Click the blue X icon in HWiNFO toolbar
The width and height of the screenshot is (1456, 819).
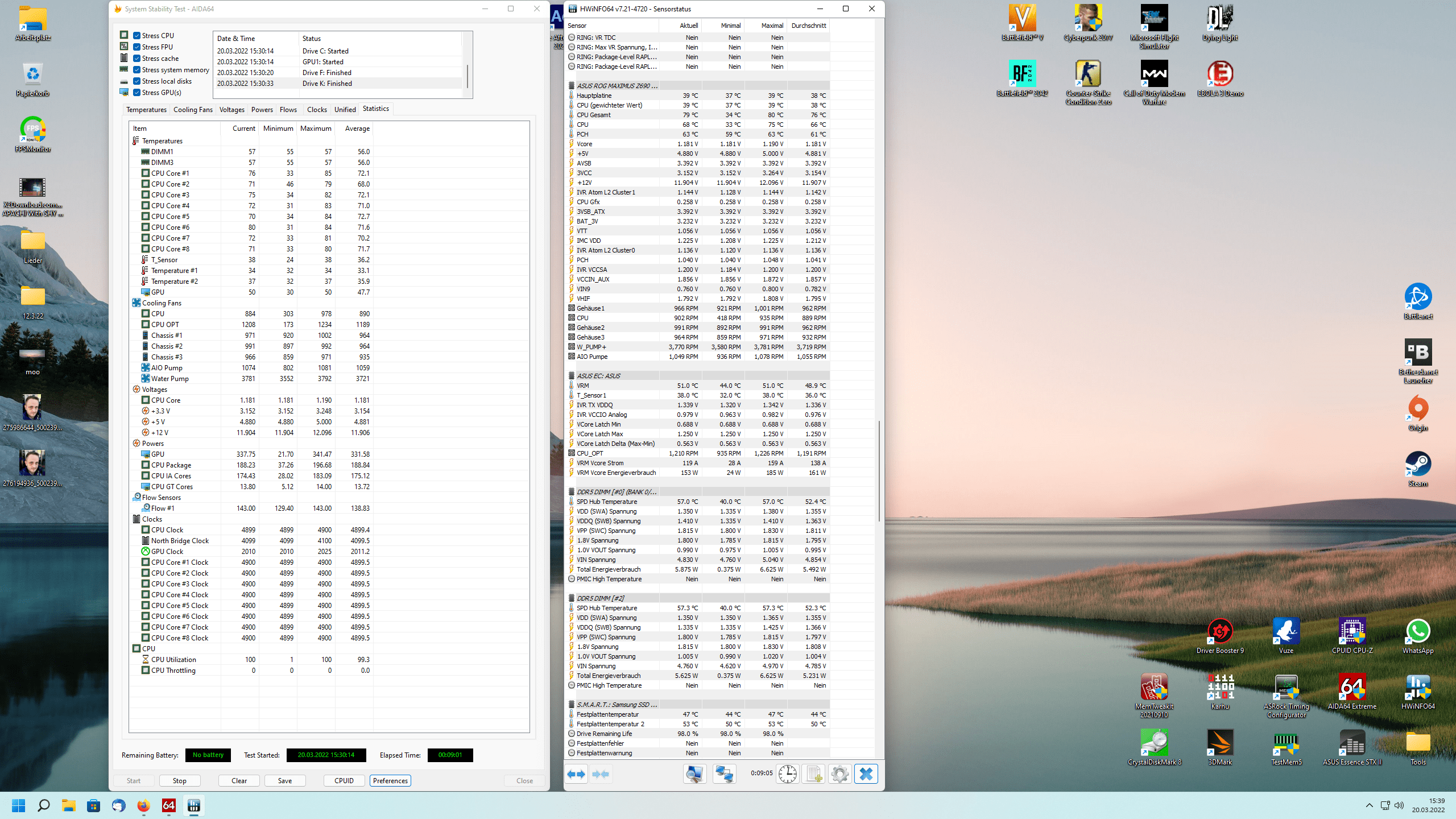(866, 774)
